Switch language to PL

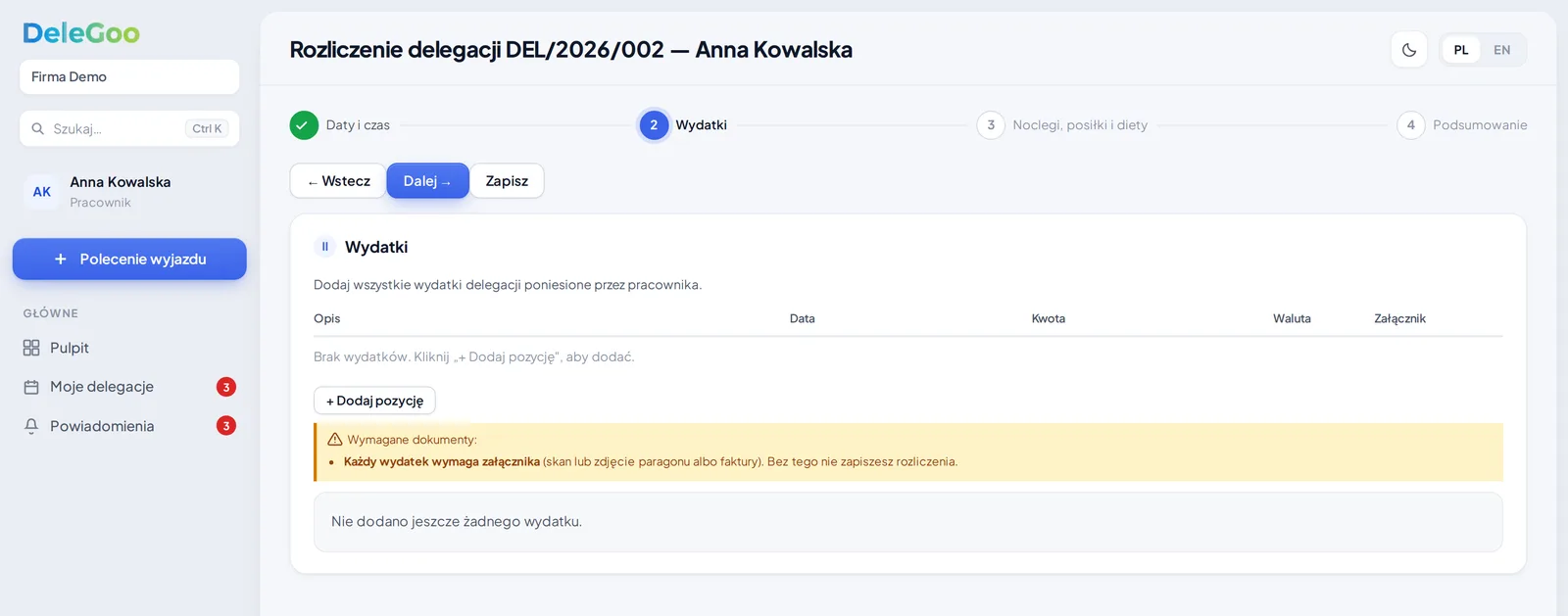1461,50
